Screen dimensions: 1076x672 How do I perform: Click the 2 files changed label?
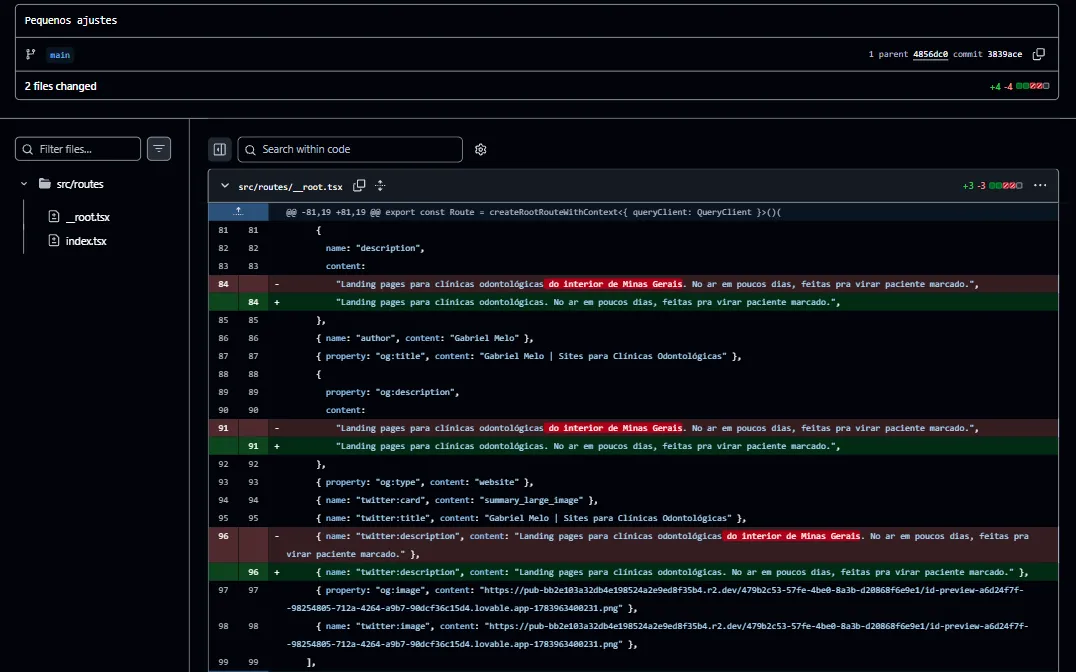point(60,86)
